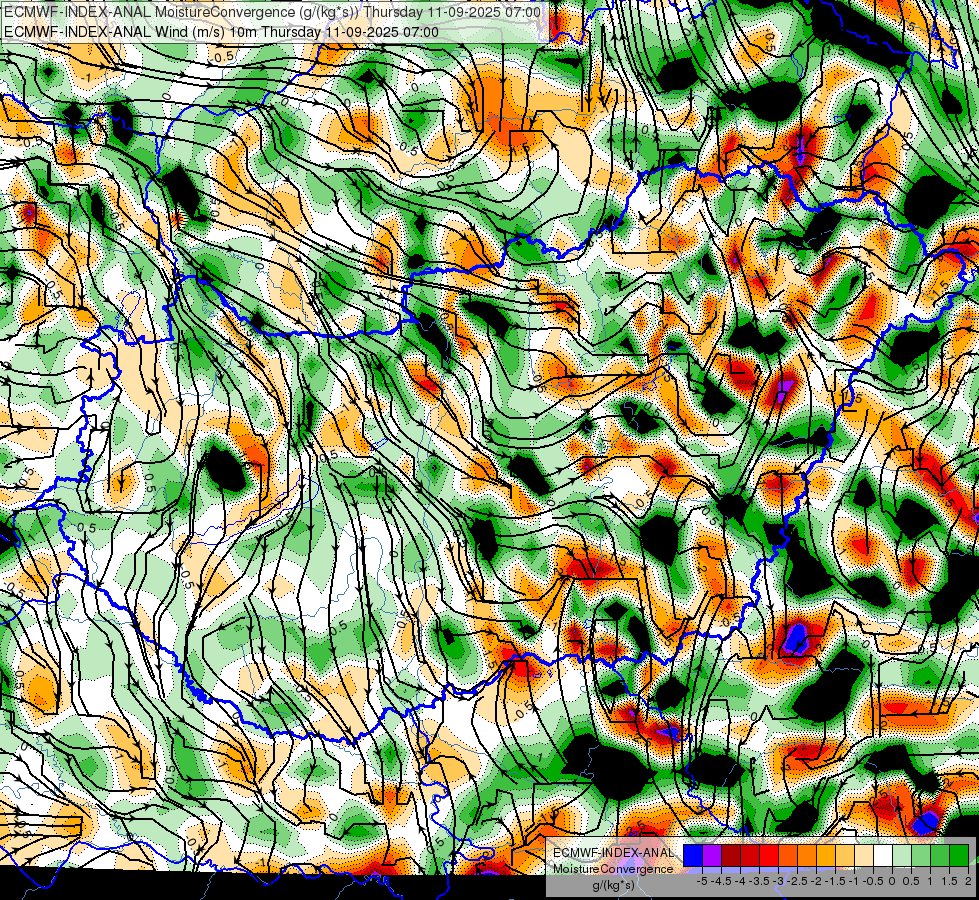The image size is (979, 900).
Task: Click the '0' legend tick label
Action: 892,881
